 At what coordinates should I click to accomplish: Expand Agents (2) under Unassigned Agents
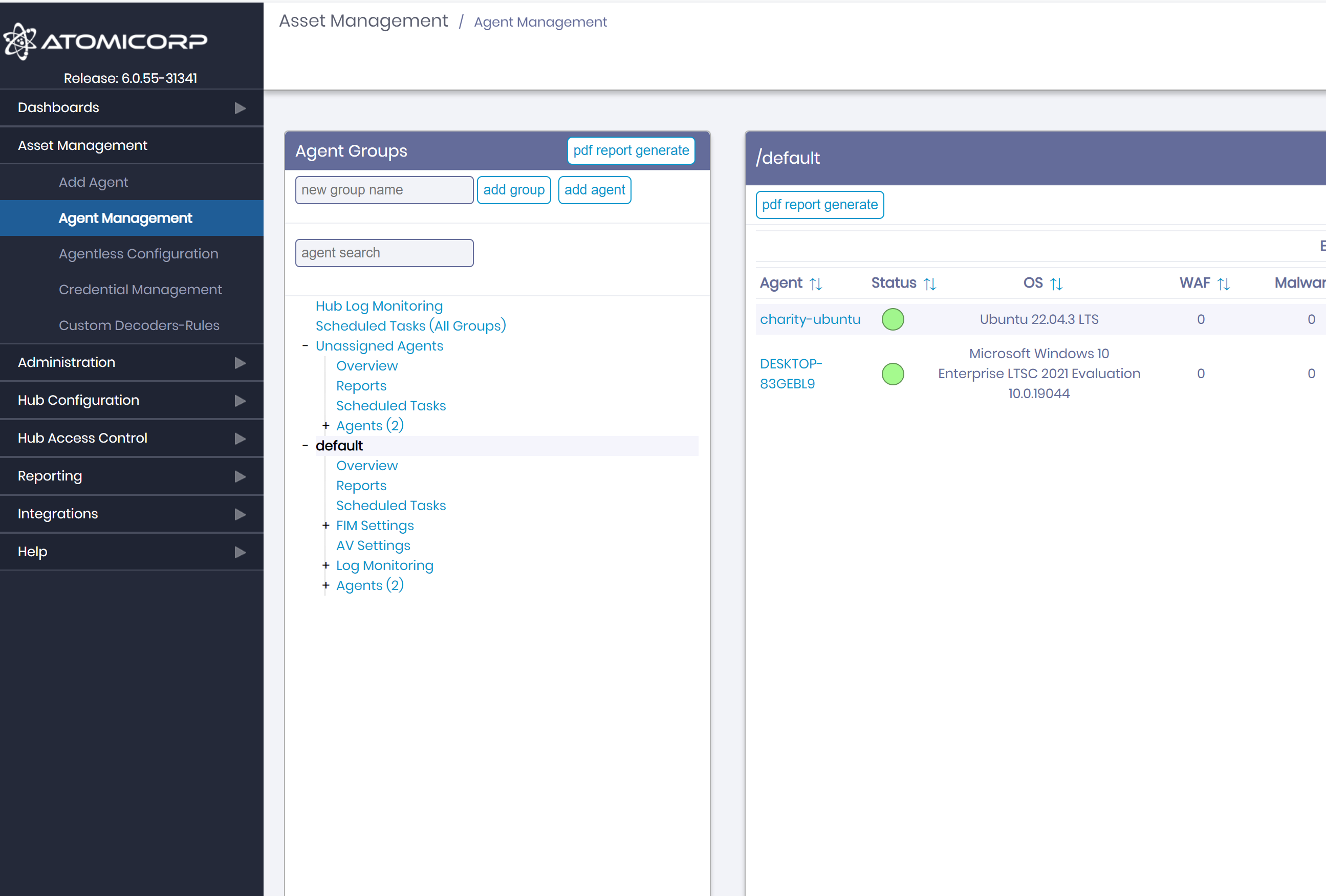click(326, 425)
